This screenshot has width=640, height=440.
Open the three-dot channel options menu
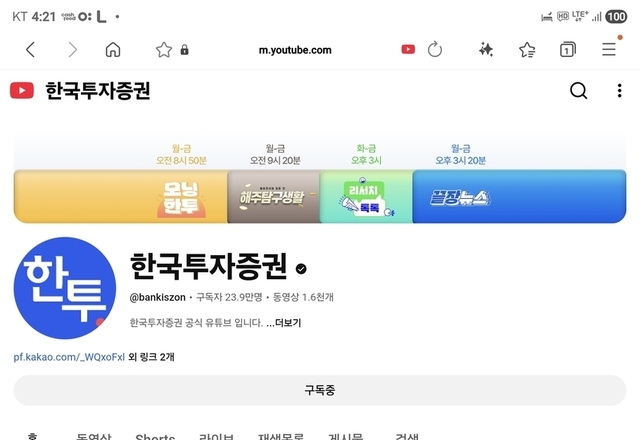pos(620,90)
